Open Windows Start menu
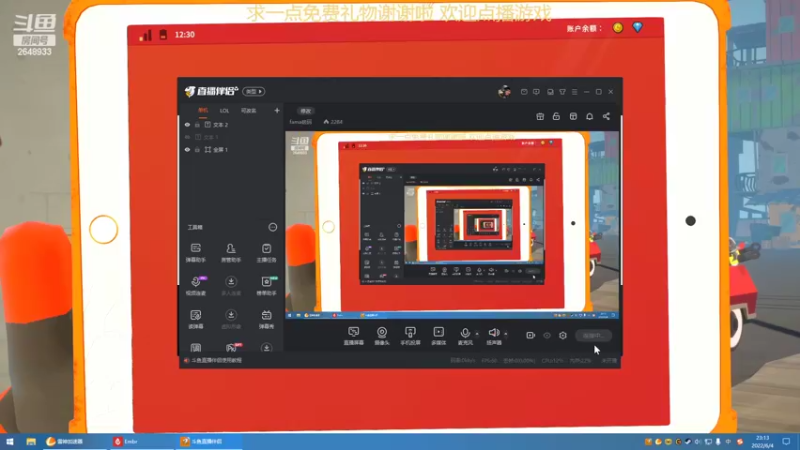800x450 pixels. click(x=10, y=441)
